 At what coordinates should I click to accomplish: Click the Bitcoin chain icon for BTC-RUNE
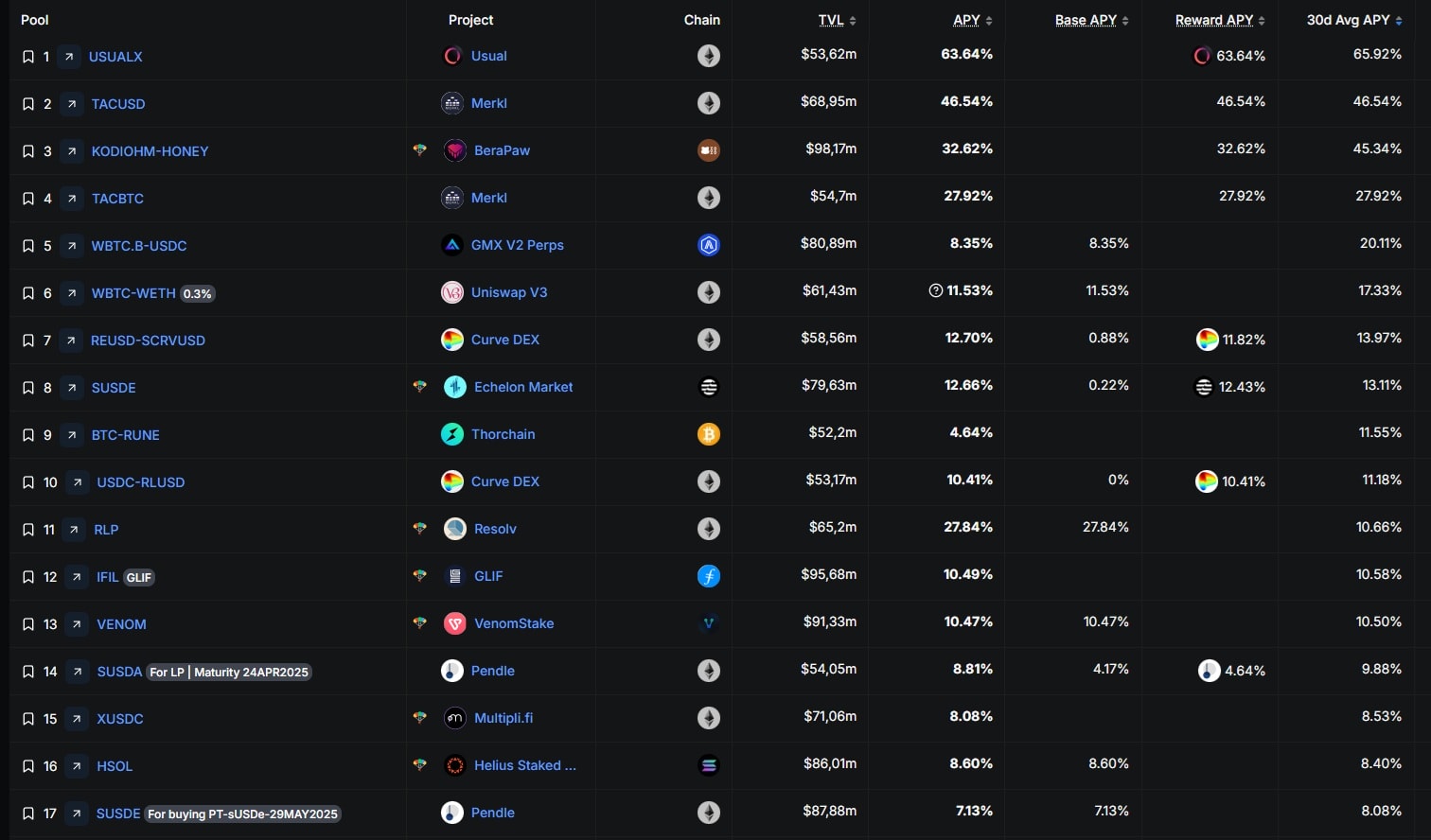[709, 434]
